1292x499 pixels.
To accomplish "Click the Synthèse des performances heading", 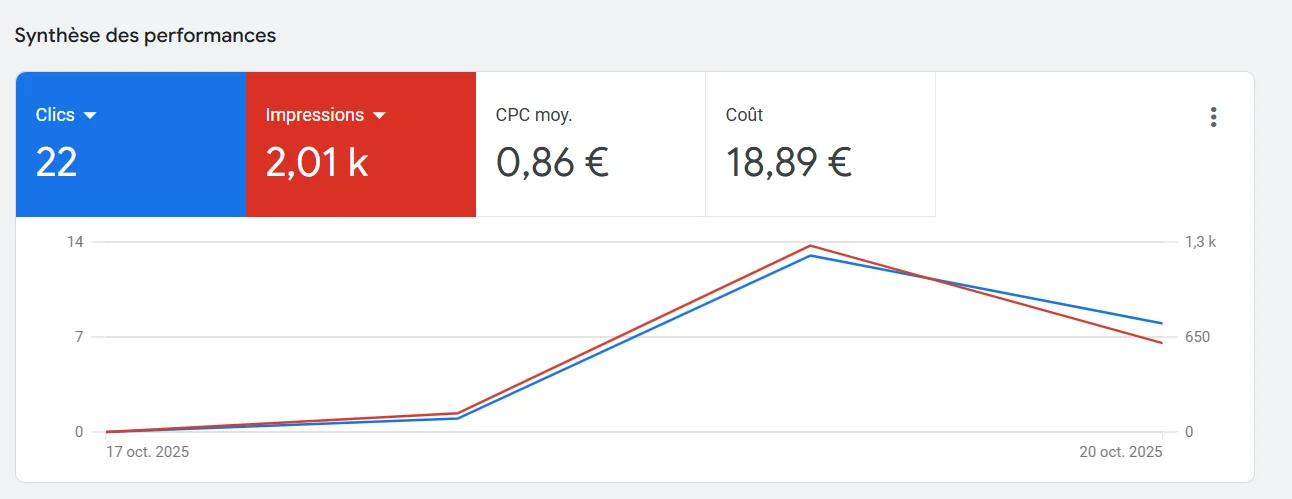I will pos(145,36).
